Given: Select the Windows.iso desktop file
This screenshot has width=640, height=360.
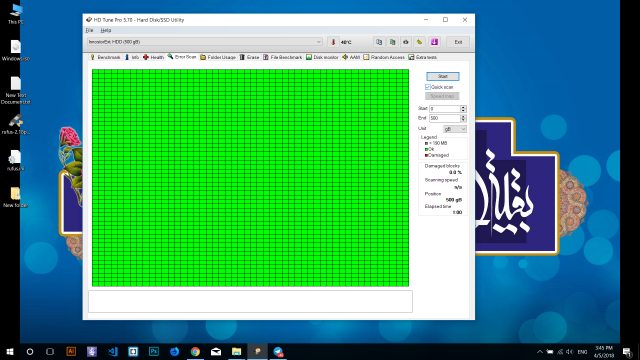Looking at the screenshot, I should click(x=16, y=51).
